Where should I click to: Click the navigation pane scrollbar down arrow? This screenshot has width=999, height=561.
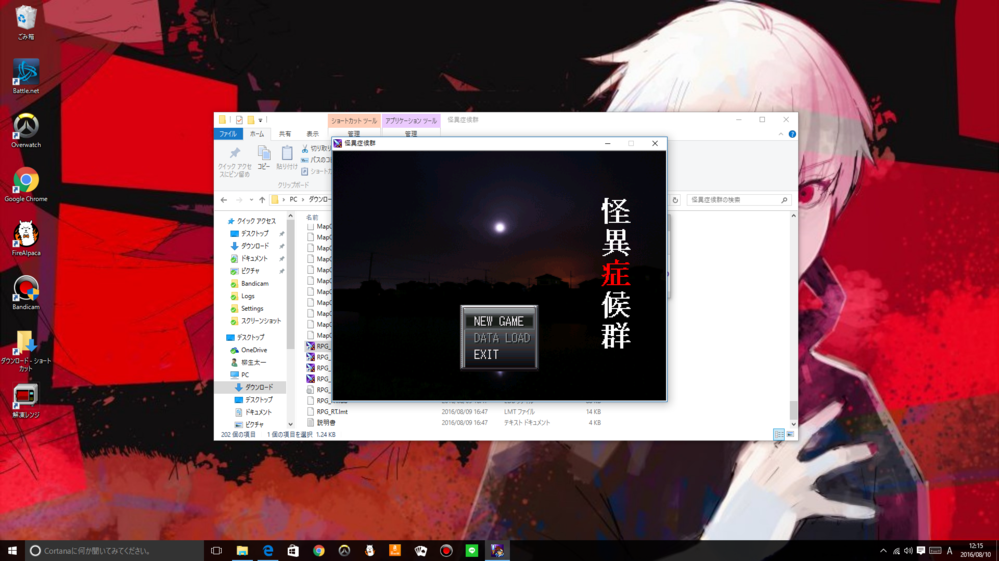[x=291, y=424]
